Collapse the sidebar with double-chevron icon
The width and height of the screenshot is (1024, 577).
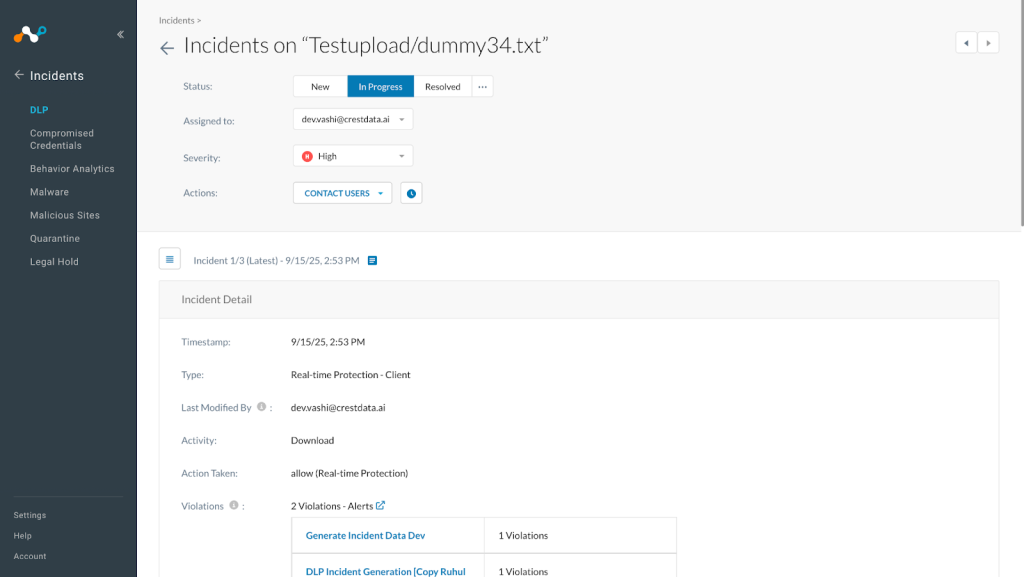[x=120, y=35]
